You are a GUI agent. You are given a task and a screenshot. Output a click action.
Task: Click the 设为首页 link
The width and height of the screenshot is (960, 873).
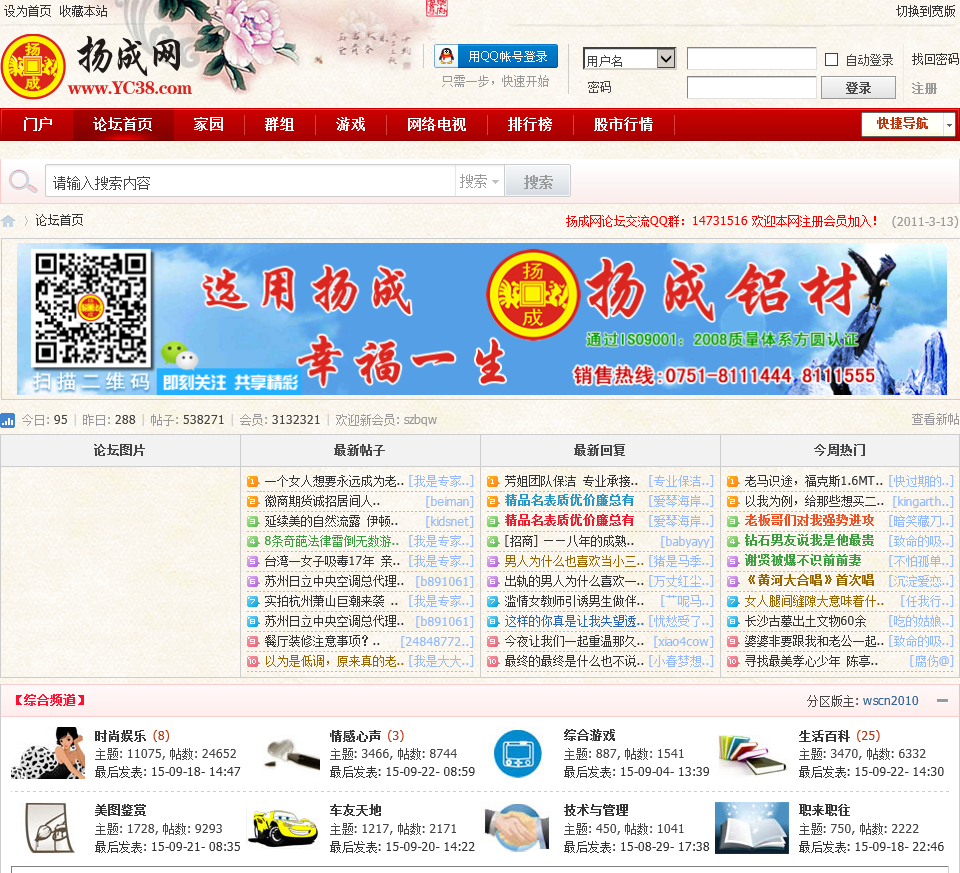pos(28,11)
